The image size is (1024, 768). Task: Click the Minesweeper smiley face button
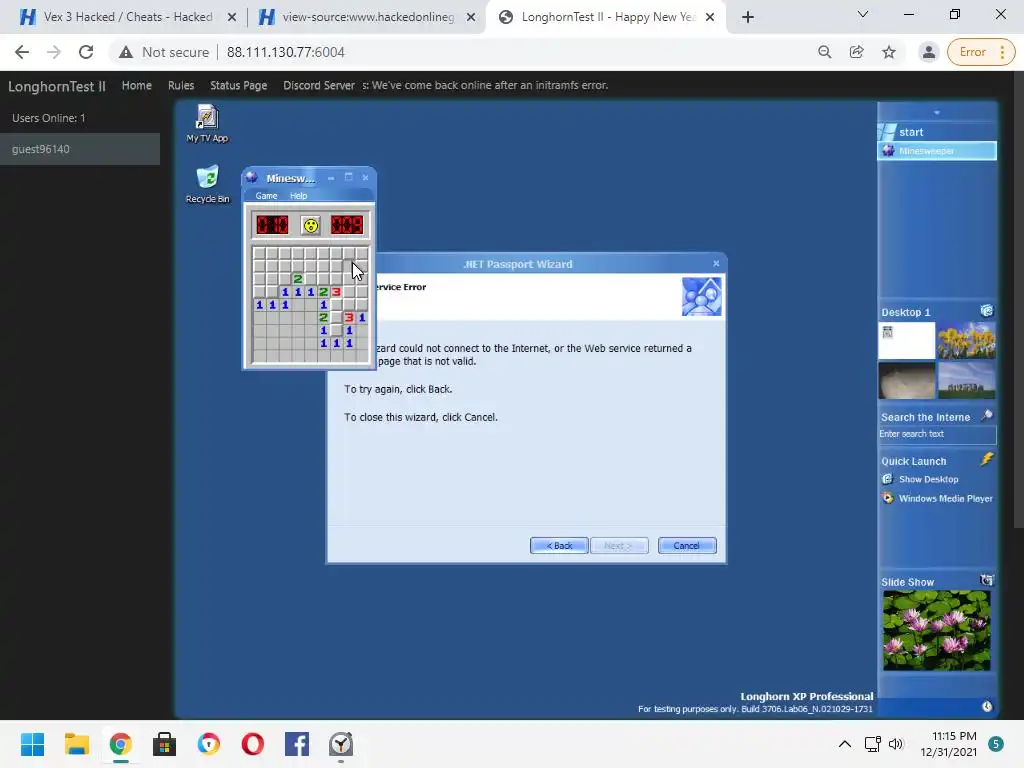coord(311,225)
